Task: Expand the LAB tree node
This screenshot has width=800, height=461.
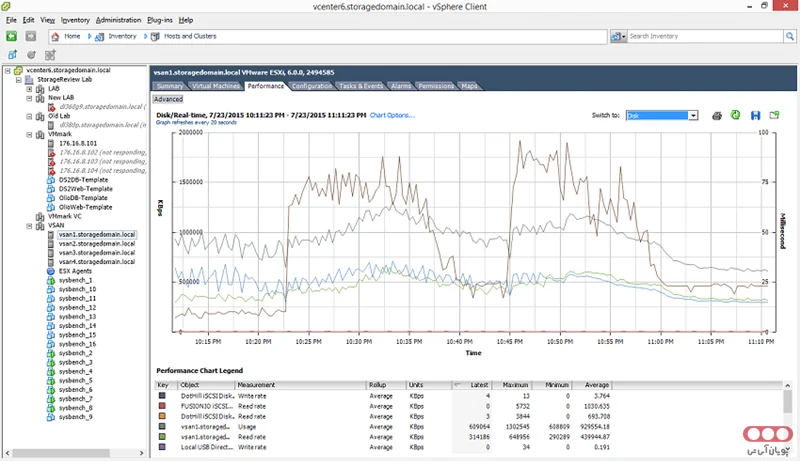Action: 29,89
